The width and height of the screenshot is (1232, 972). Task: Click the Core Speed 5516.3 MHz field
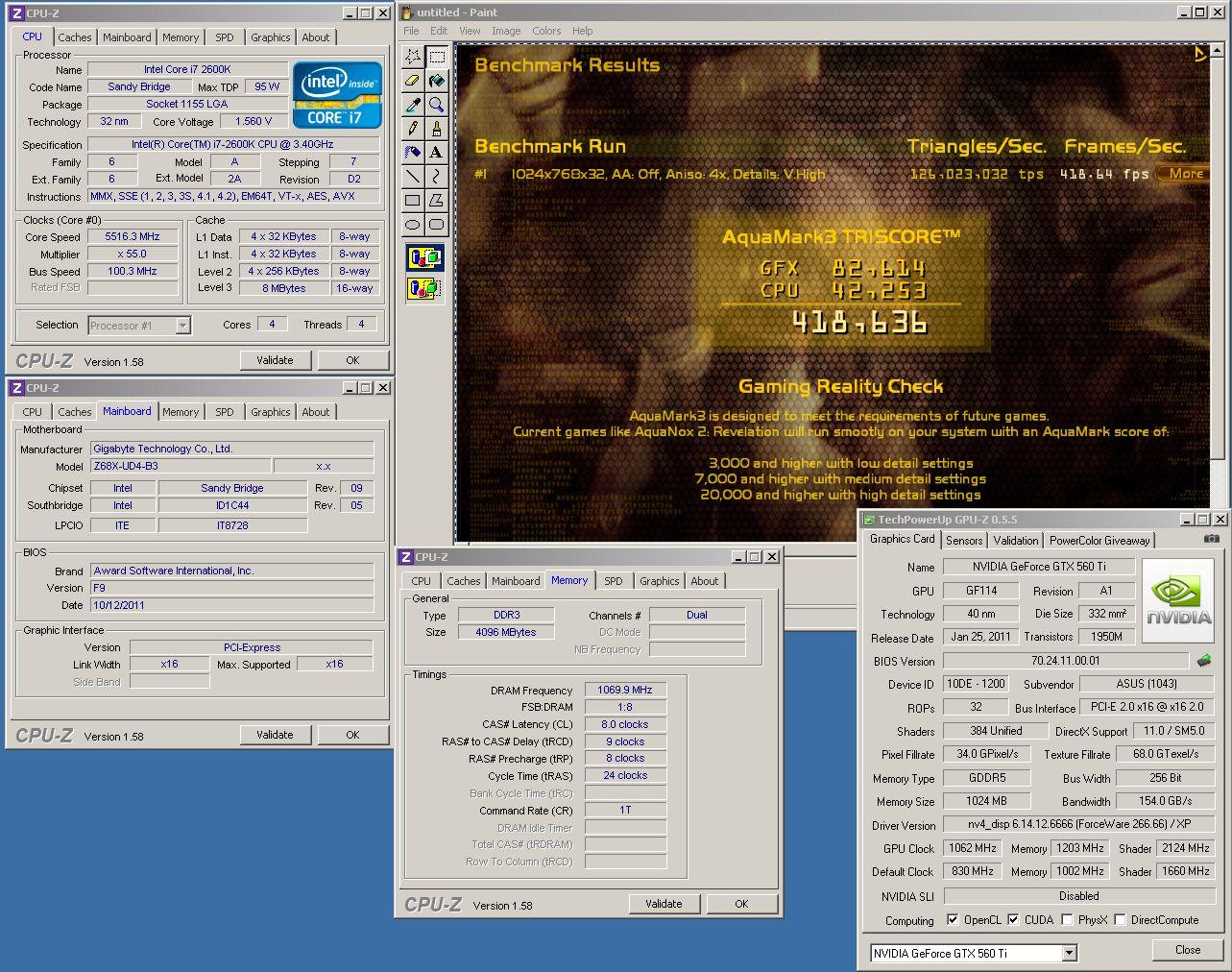pos(133,236)
